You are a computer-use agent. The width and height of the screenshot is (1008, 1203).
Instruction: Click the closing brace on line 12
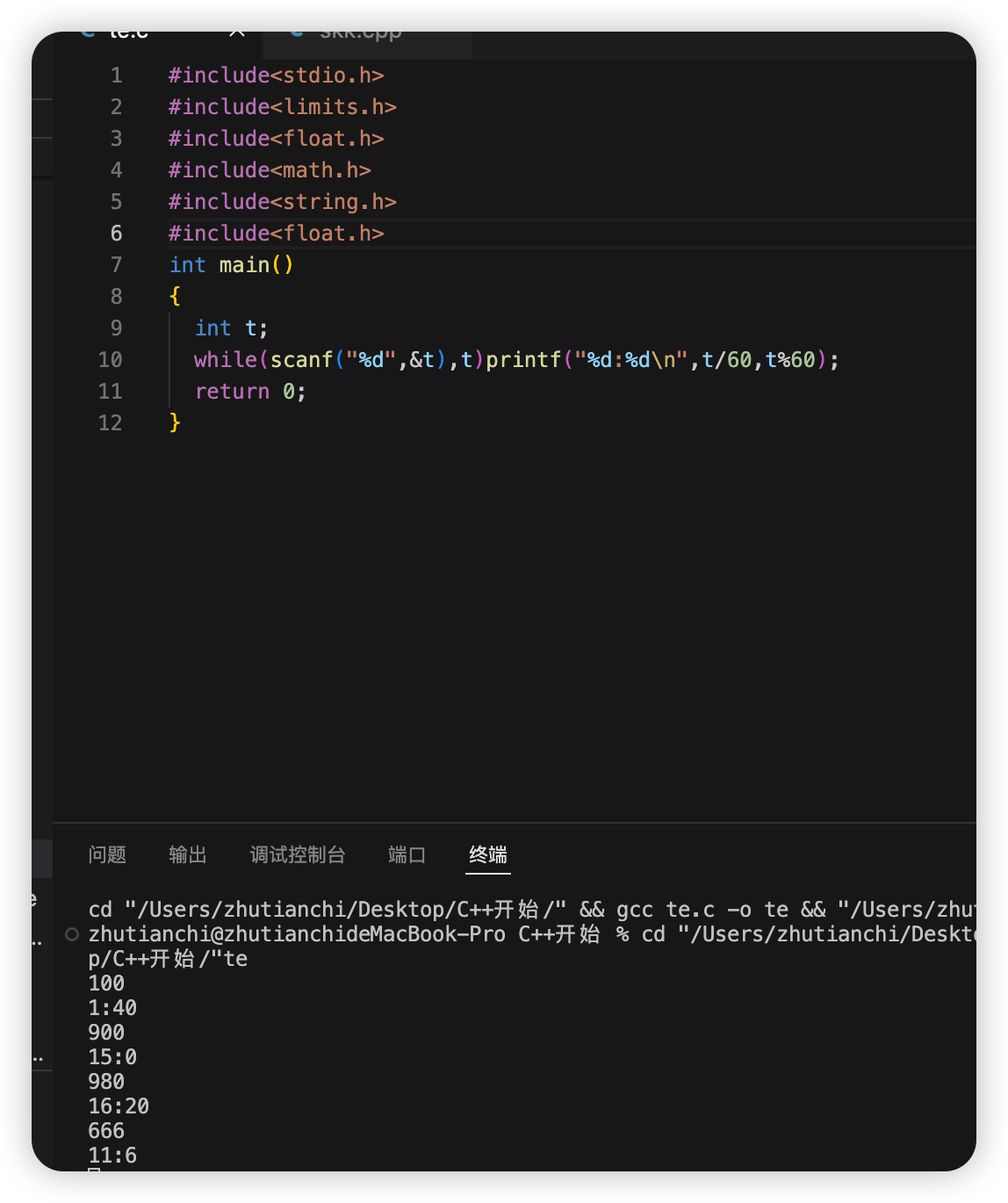click(175, 423)
